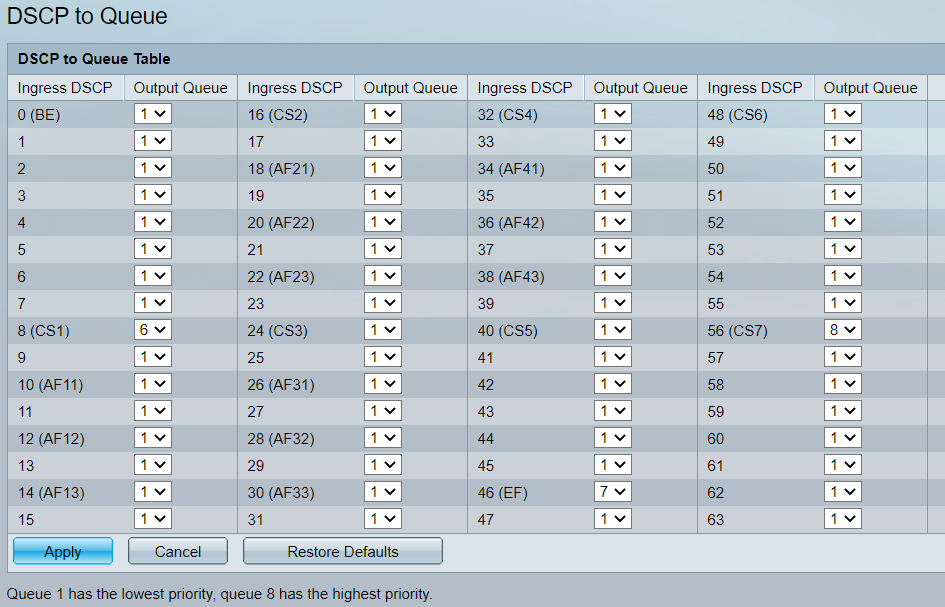Open Output Queue dropdown for DSCP 57
This screenshot has height=607, width=945.
(x=843, y=357)
